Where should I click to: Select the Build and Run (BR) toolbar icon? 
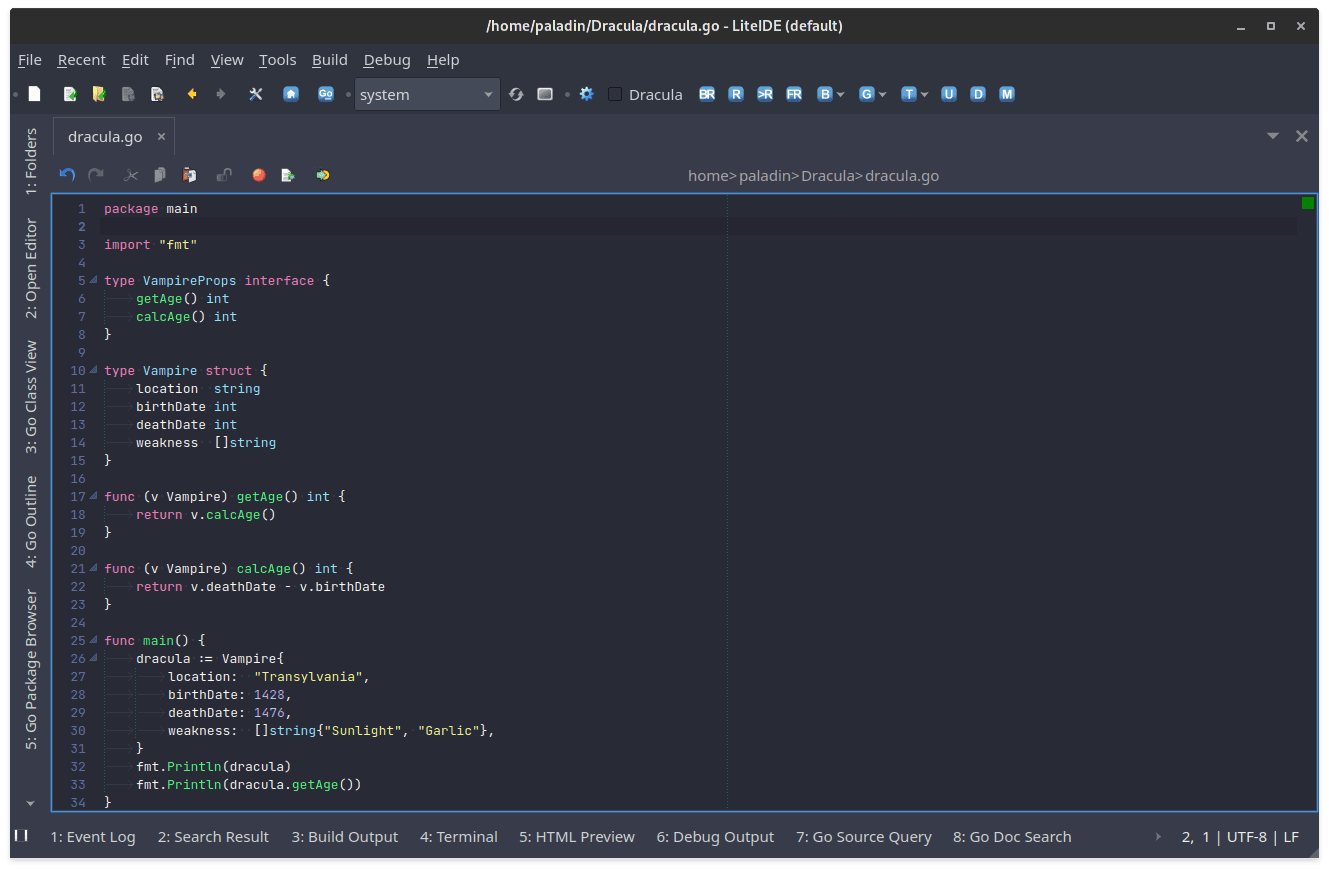coord(707,93)
